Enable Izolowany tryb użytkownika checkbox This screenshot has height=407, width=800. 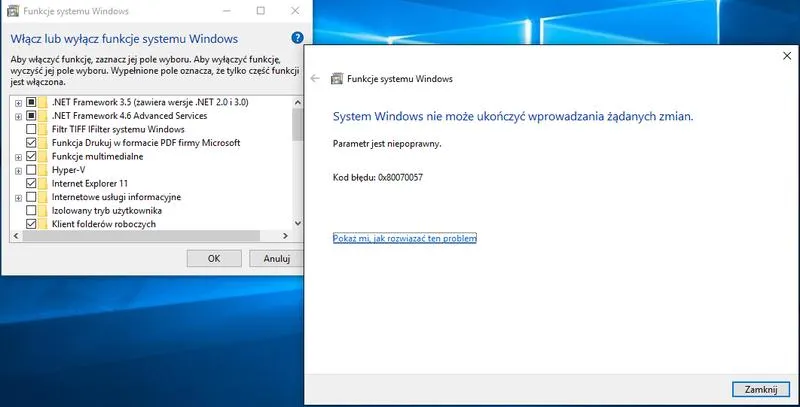[31, 210]
